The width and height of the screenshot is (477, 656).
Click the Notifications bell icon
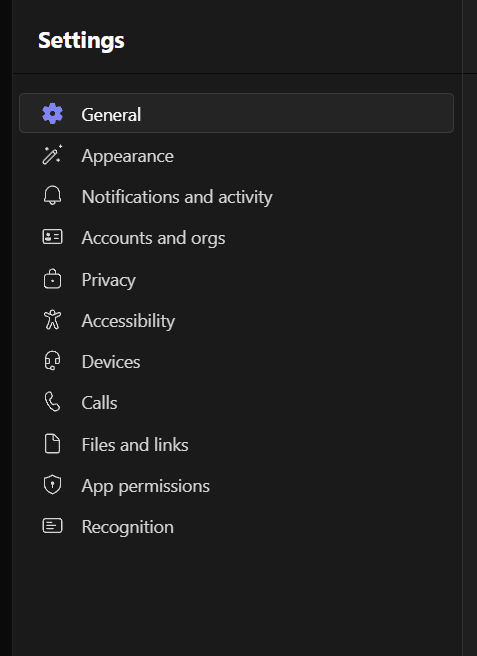pos(52,196)
